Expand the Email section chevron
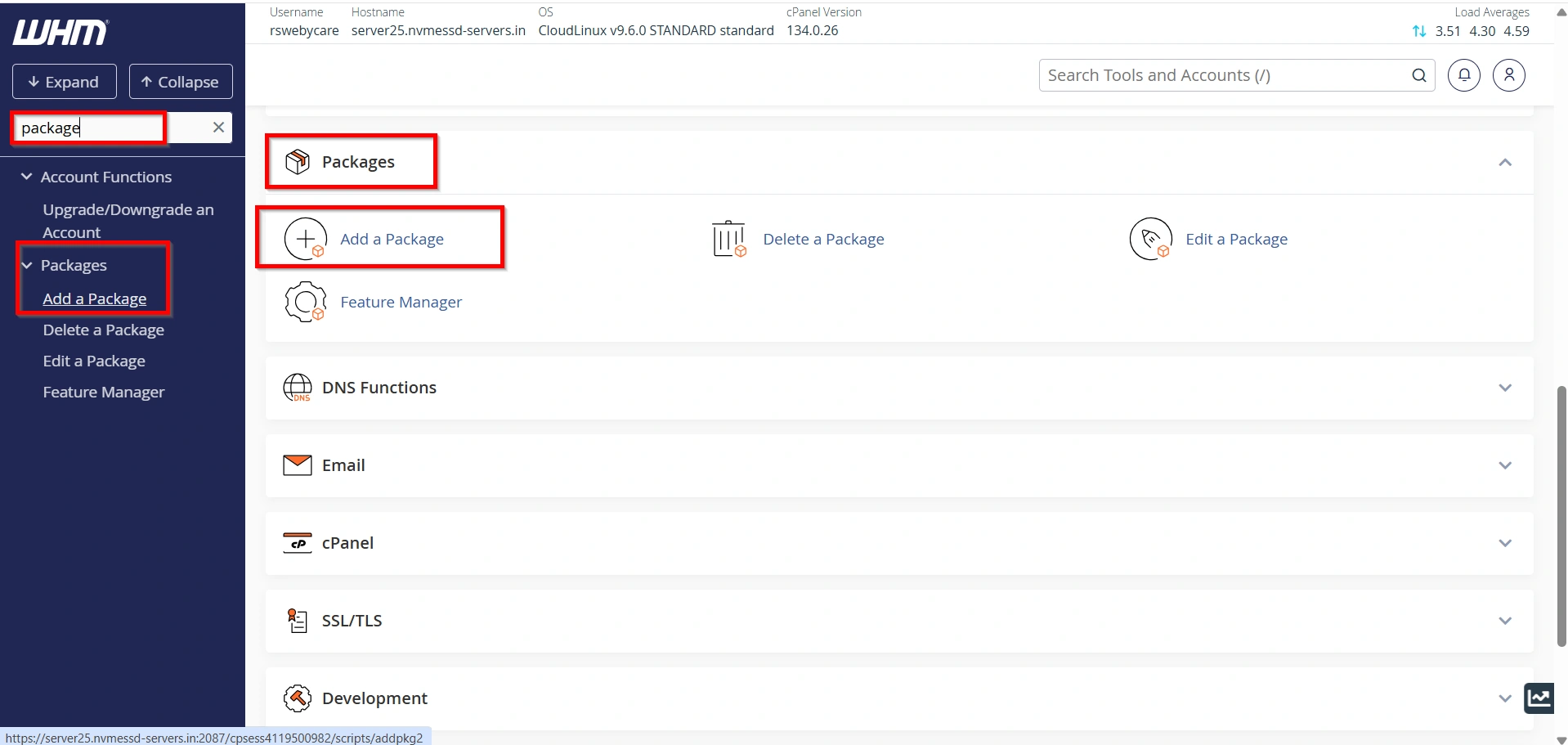This screenshot has height=745, width=1568. tap(1505, 465)
